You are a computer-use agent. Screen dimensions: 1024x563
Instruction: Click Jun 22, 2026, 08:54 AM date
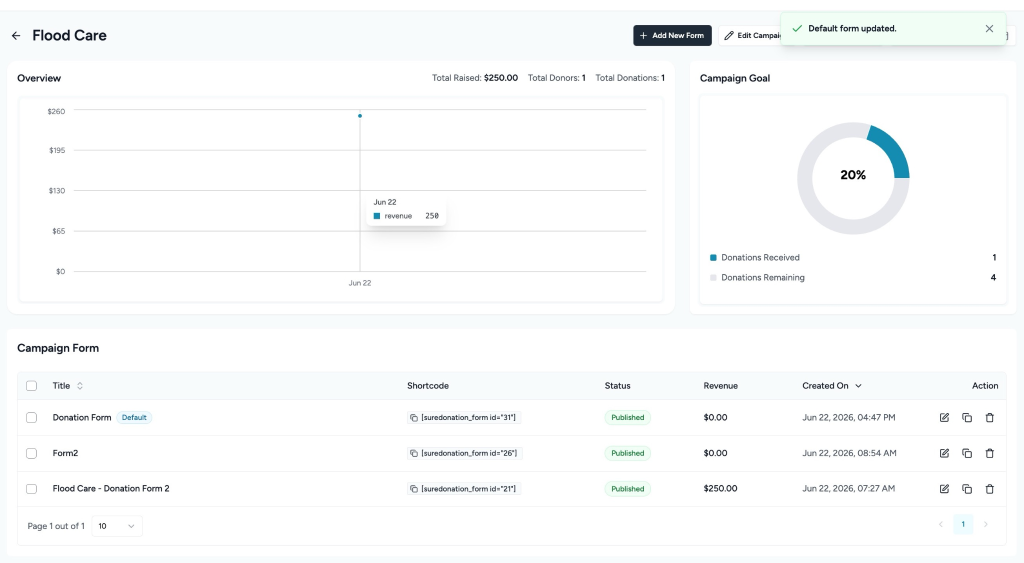pyautogui.click(x=849, y=453)
